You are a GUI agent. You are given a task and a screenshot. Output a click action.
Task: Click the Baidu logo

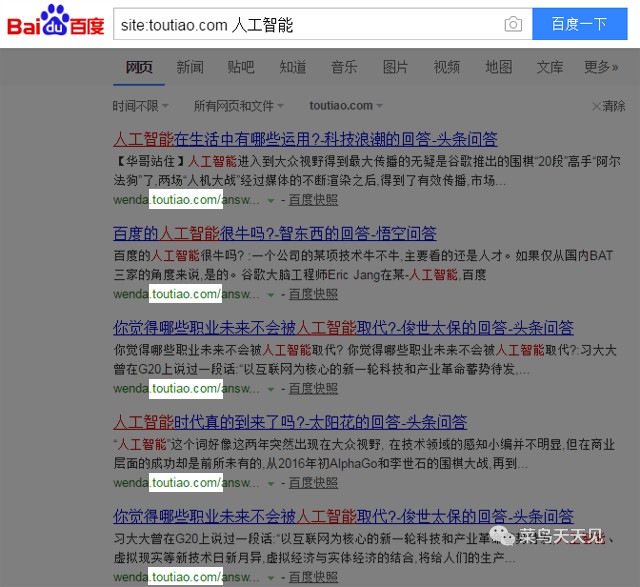[56, 21]
